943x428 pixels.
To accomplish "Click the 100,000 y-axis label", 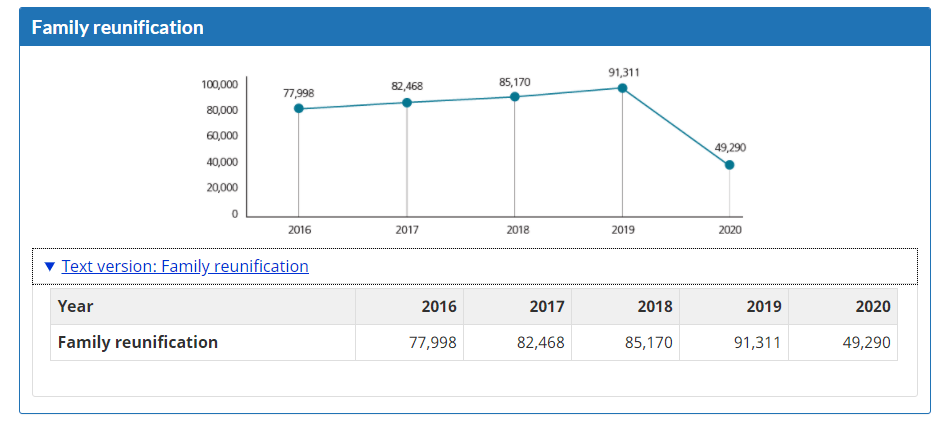I will pos(220,84).
